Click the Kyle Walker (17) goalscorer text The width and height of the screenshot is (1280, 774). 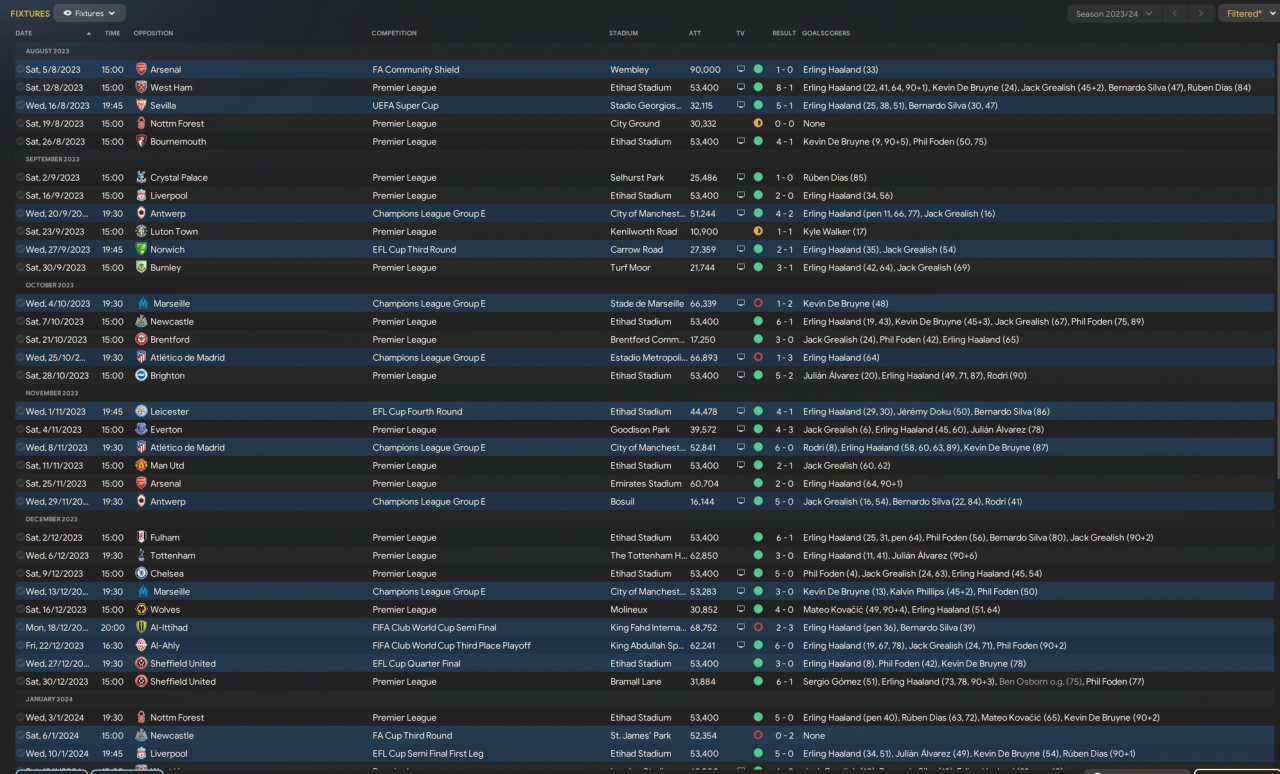[835, 232]
